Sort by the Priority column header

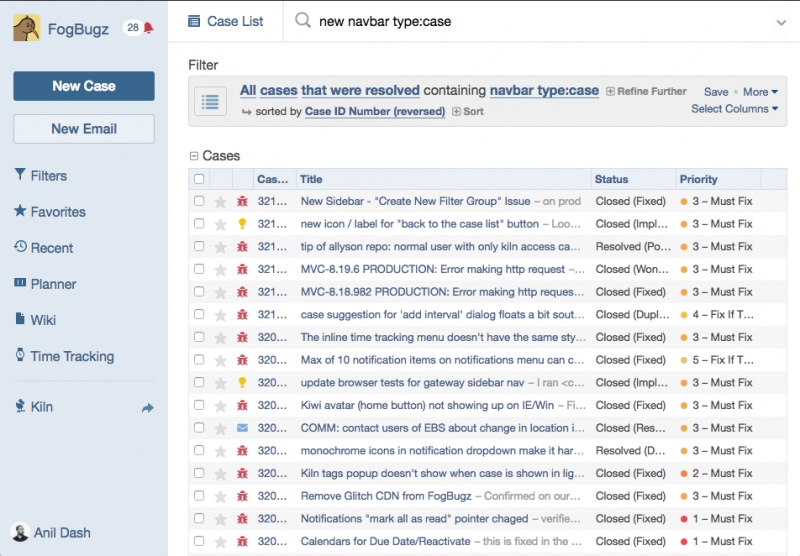point(718,179)
